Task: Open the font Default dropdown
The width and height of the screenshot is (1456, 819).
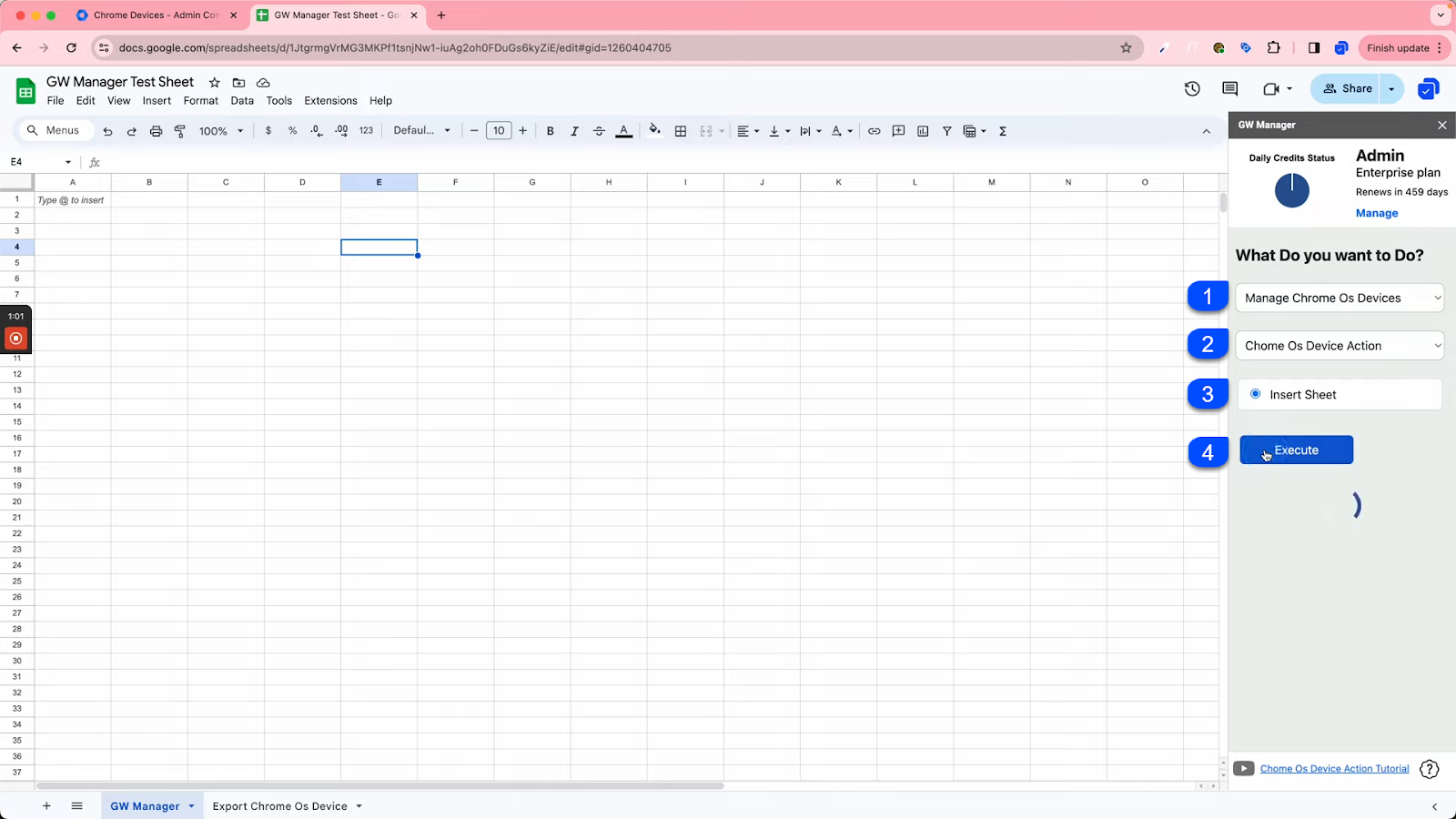Action: click(421, 131)
